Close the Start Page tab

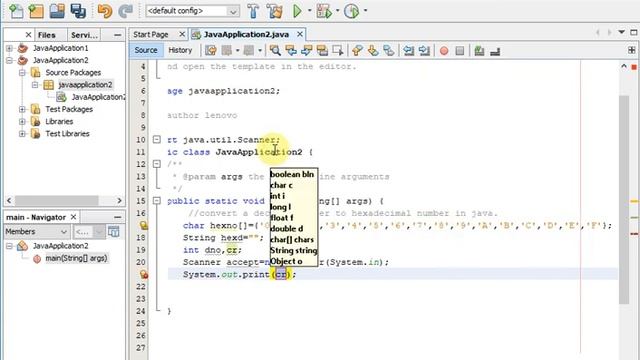coord(182,34)
